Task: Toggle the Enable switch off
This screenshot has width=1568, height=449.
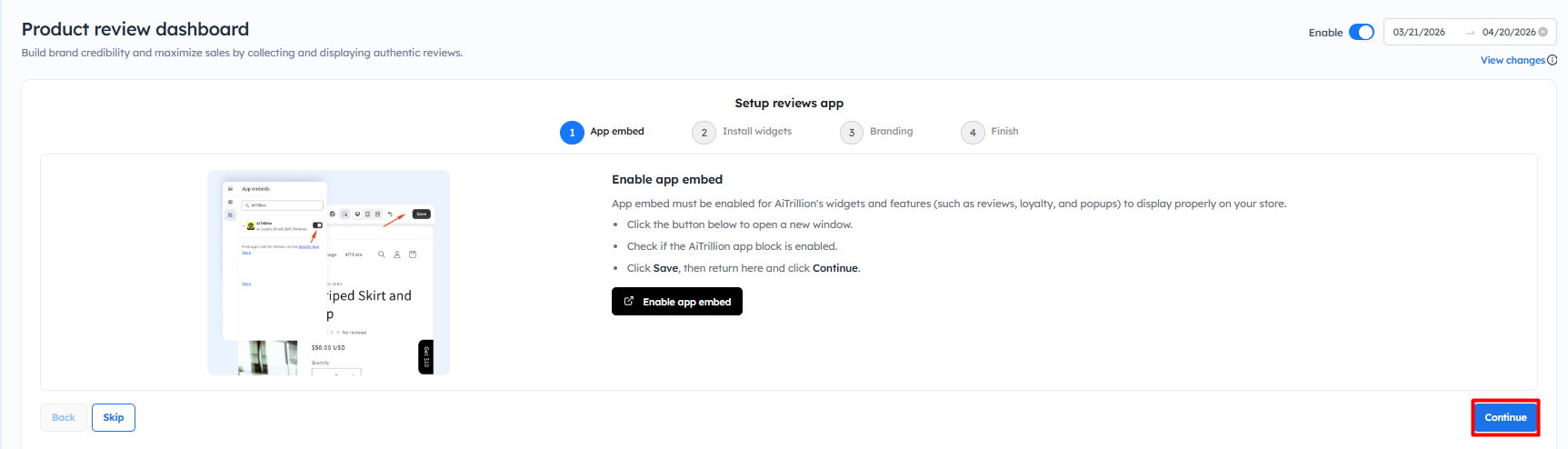Action: (x=1361, y=32)
